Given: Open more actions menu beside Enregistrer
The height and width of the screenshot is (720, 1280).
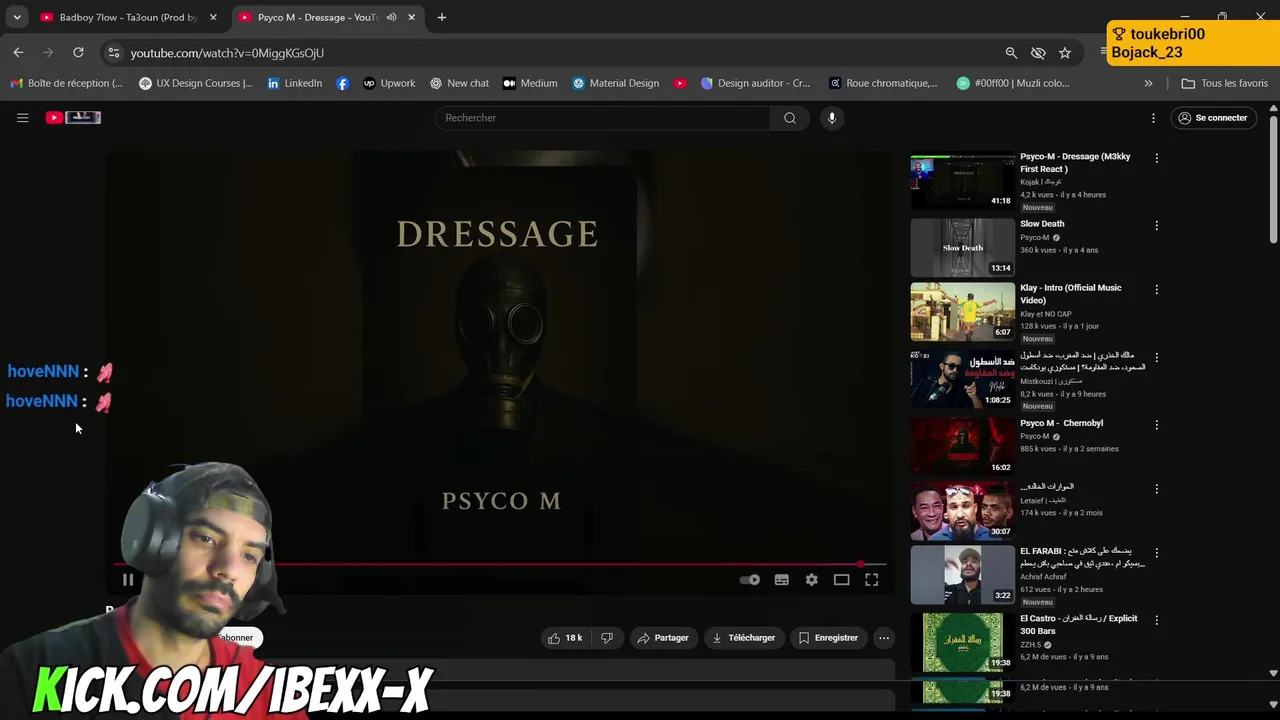Looking at the screenshot, I should click(884, 638).
